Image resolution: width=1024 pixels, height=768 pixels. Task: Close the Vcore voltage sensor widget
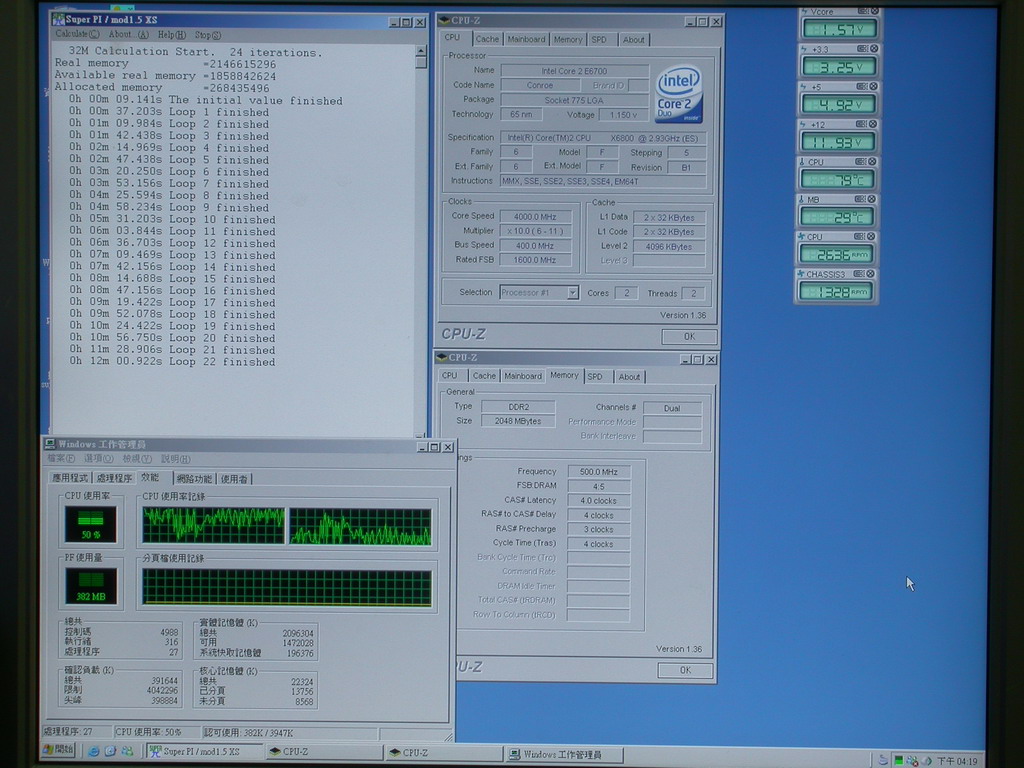874,11
